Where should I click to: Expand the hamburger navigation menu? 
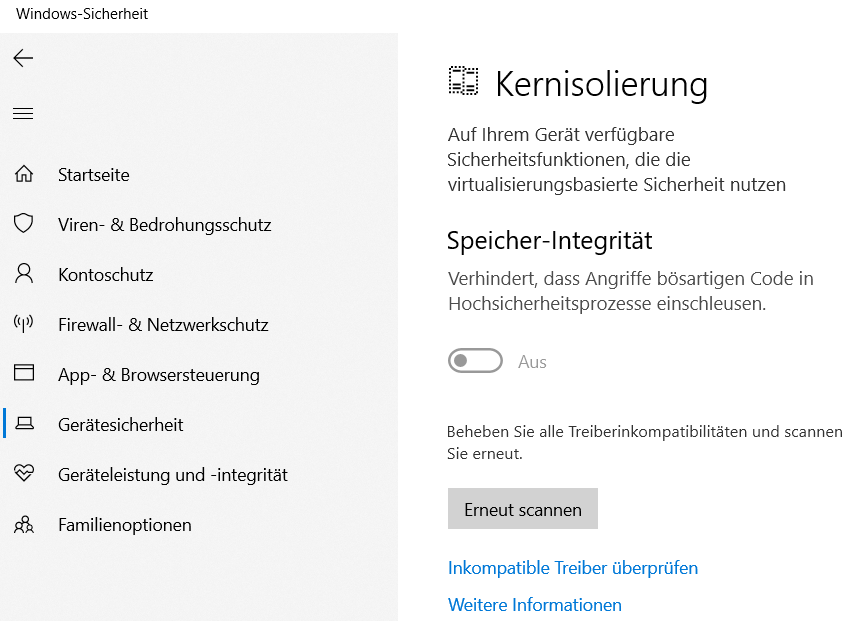tap(23, 114)
